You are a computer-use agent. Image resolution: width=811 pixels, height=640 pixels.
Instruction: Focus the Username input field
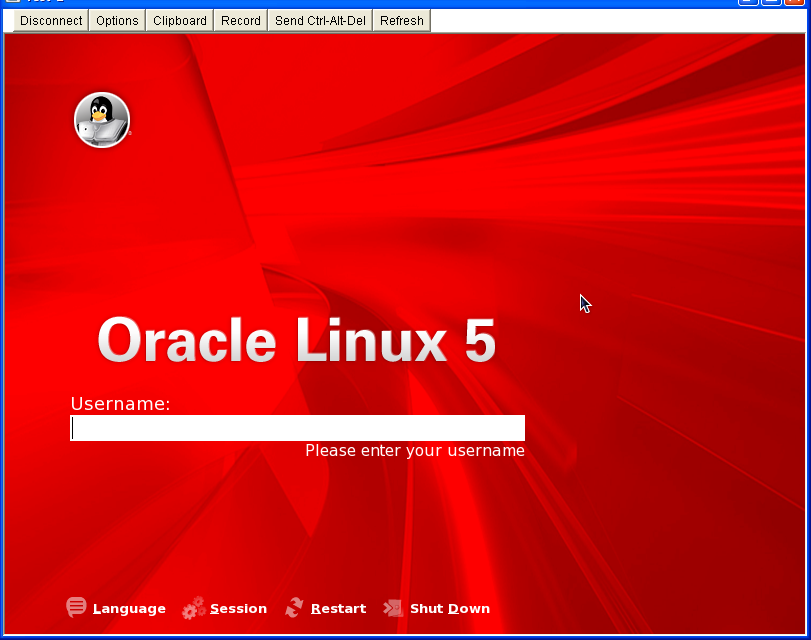tap(297, 428)
